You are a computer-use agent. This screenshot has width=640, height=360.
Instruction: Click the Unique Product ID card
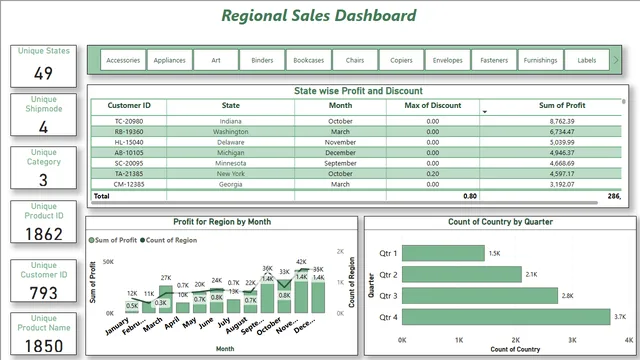tap(44, 222)
